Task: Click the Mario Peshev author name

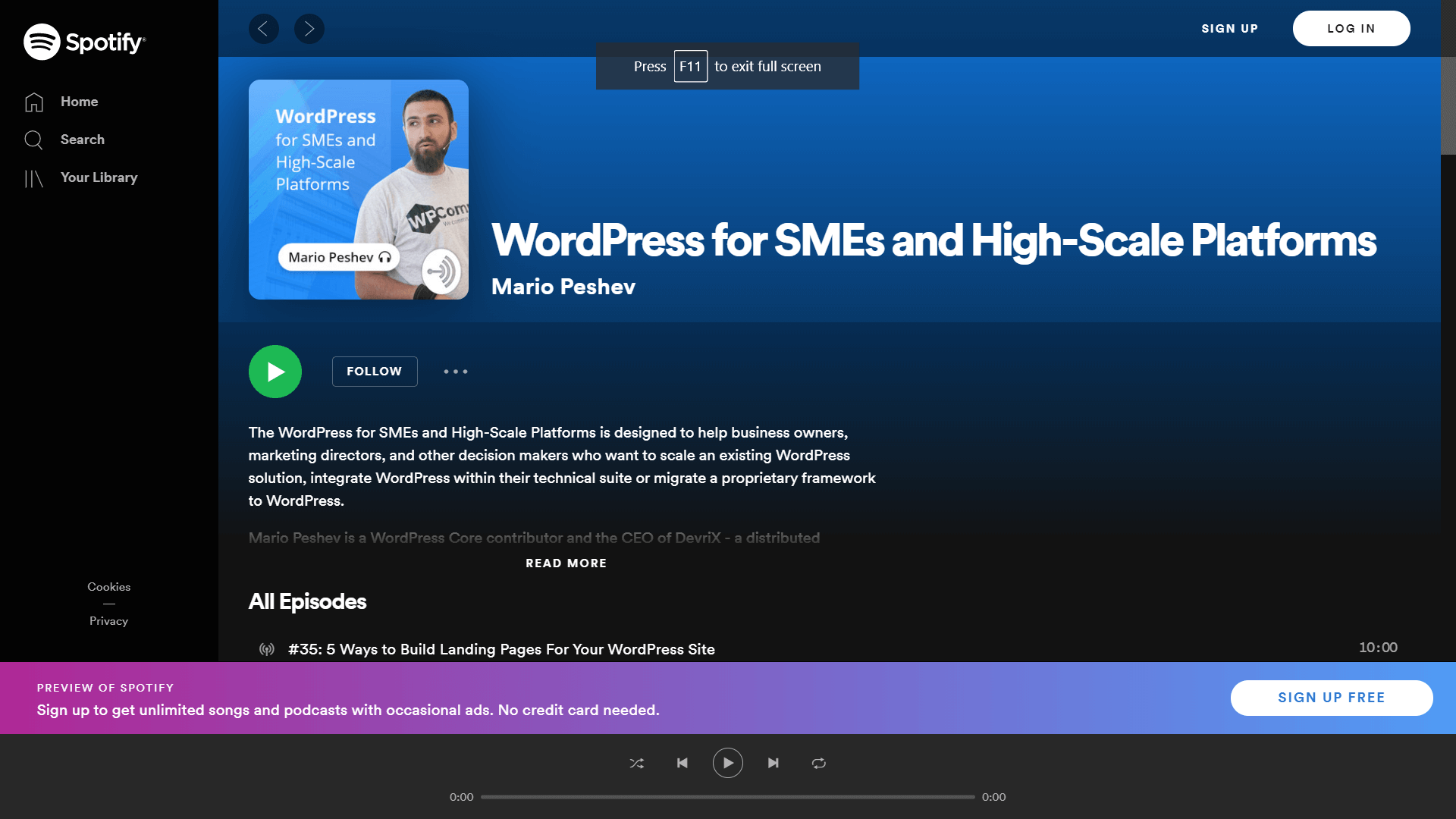Action: click(563, 287)
